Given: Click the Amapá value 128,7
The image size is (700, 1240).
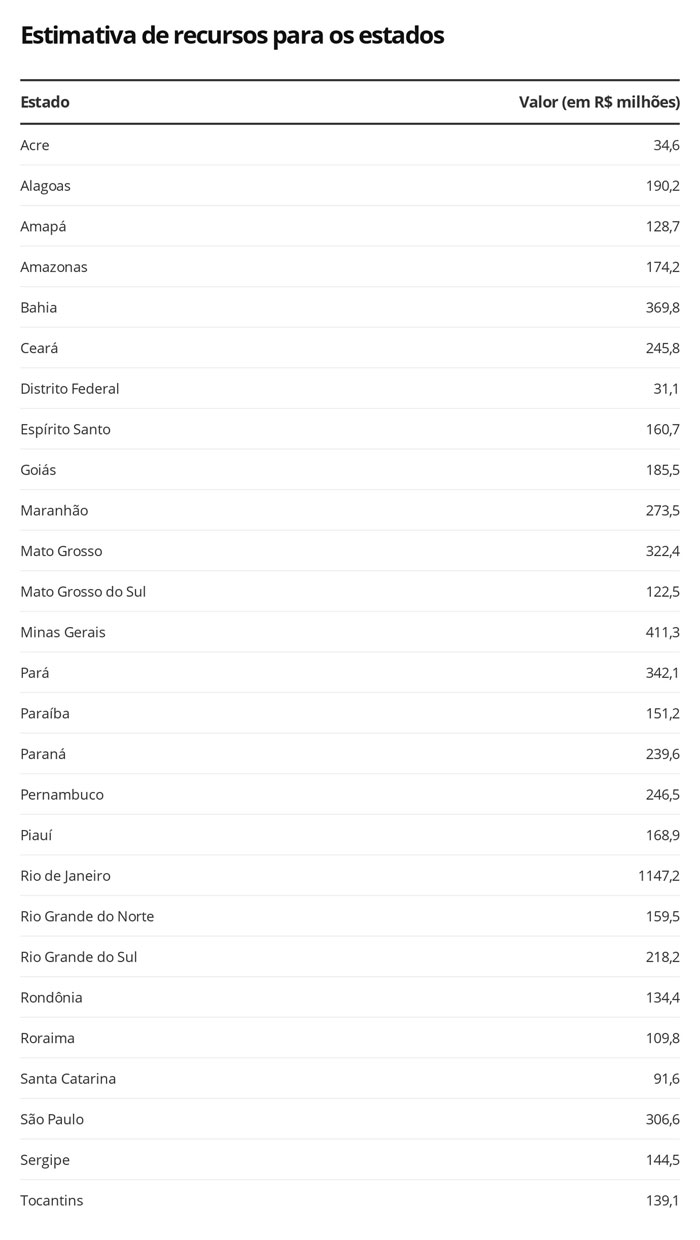Looking at the screenshot, I should (662, 227).
